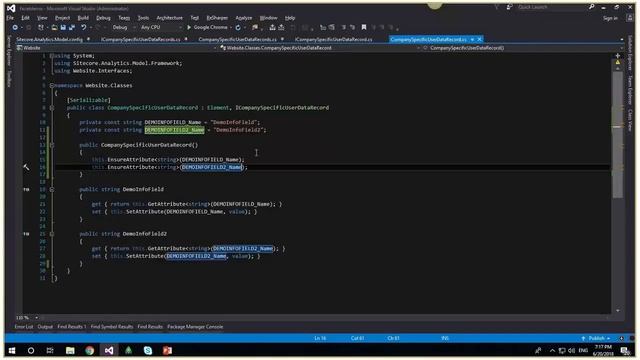640x360 pixels.
Task: Click the Save All icon
Action: click(72, 27)
